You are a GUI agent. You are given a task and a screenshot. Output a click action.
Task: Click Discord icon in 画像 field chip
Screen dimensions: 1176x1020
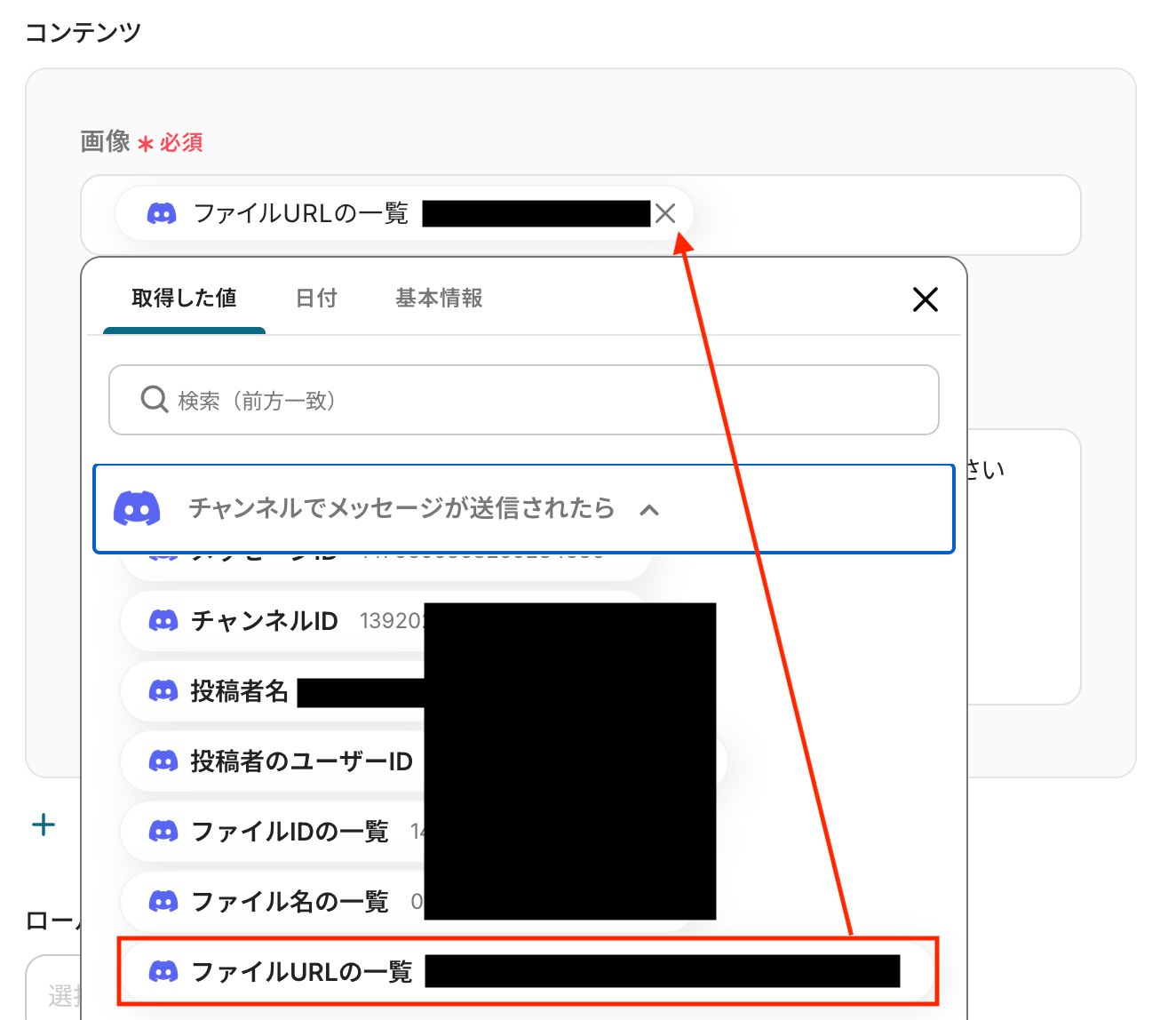tap(162, 213)
